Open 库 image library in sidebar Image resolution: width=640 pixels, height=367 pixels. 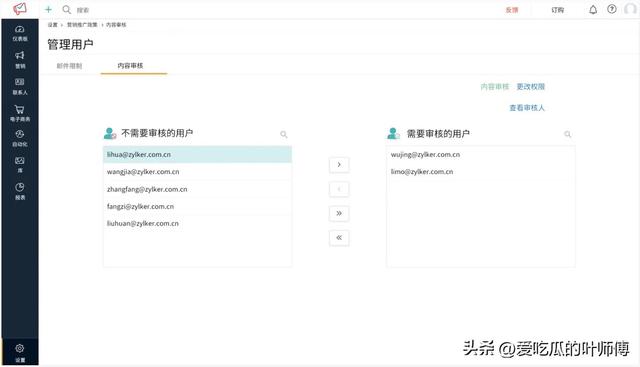20,165
